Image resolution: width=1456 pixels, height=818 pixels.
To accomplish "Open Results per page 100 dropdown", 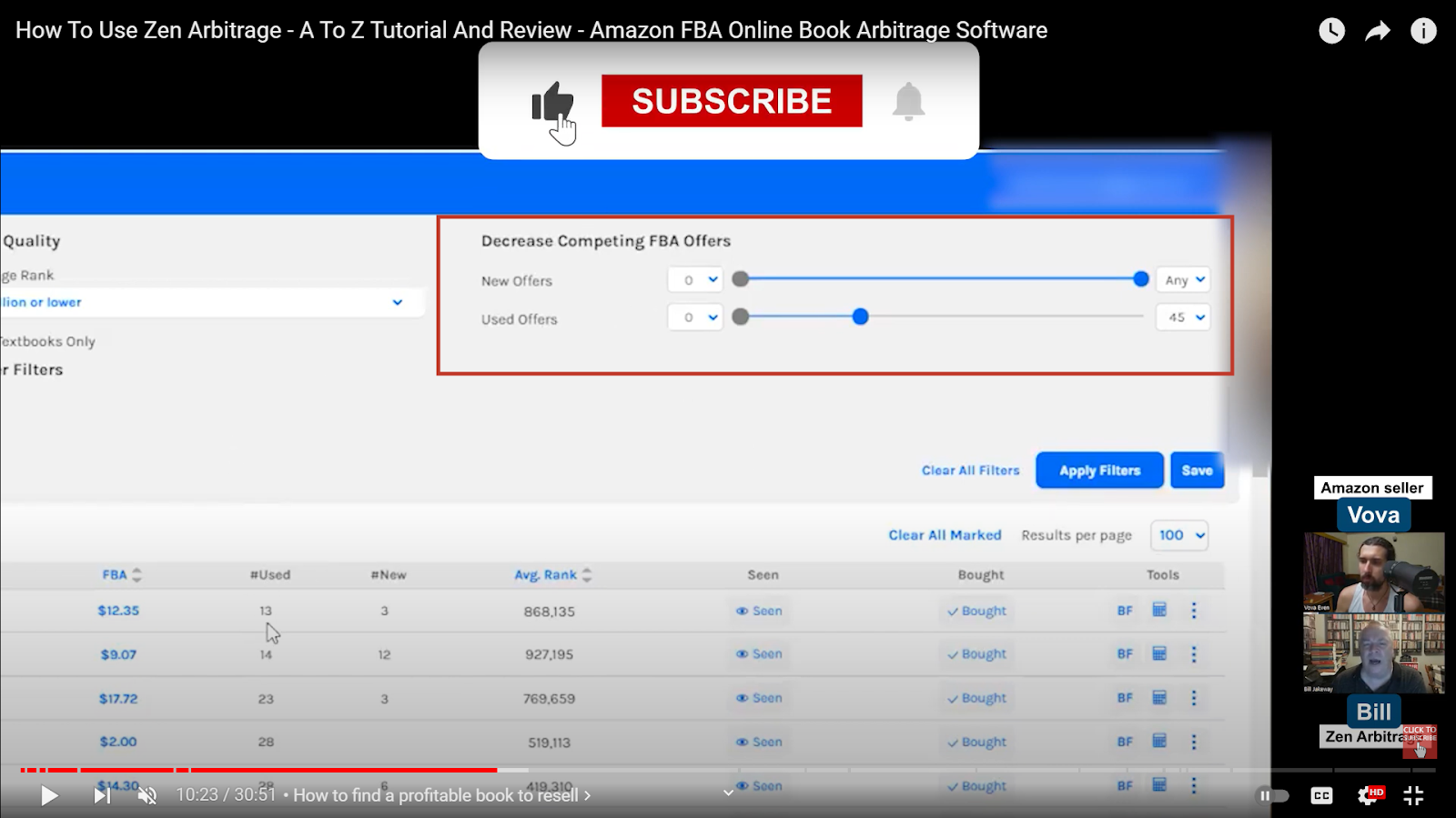I will point(1180,535).
